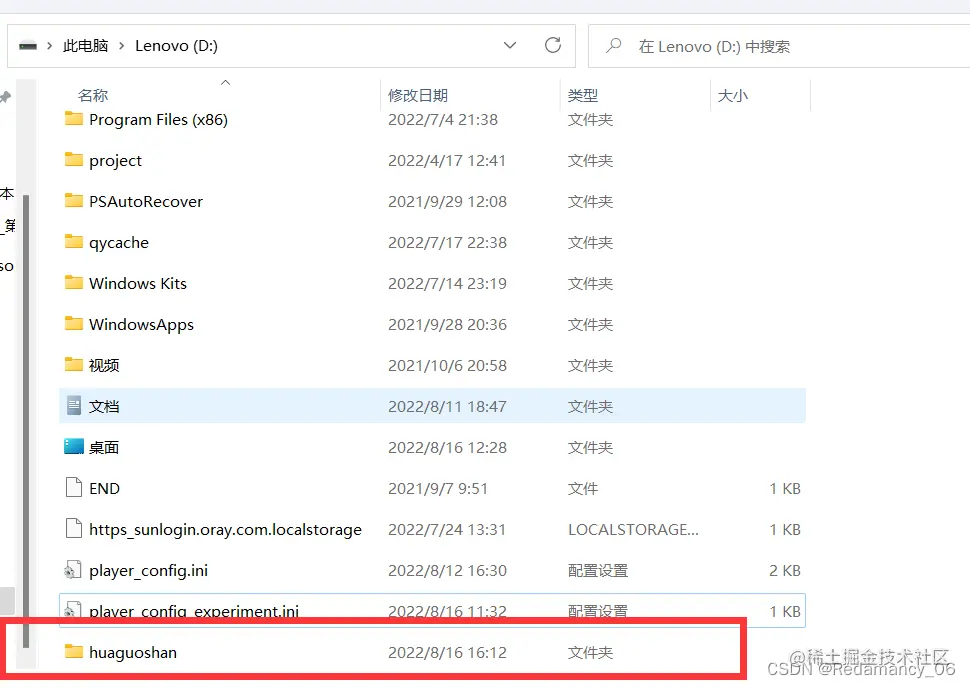The width and height of the screenshot is (970, 688).
Task: Click the date 2022/8/16 16:12
Action: coord(447,652)
